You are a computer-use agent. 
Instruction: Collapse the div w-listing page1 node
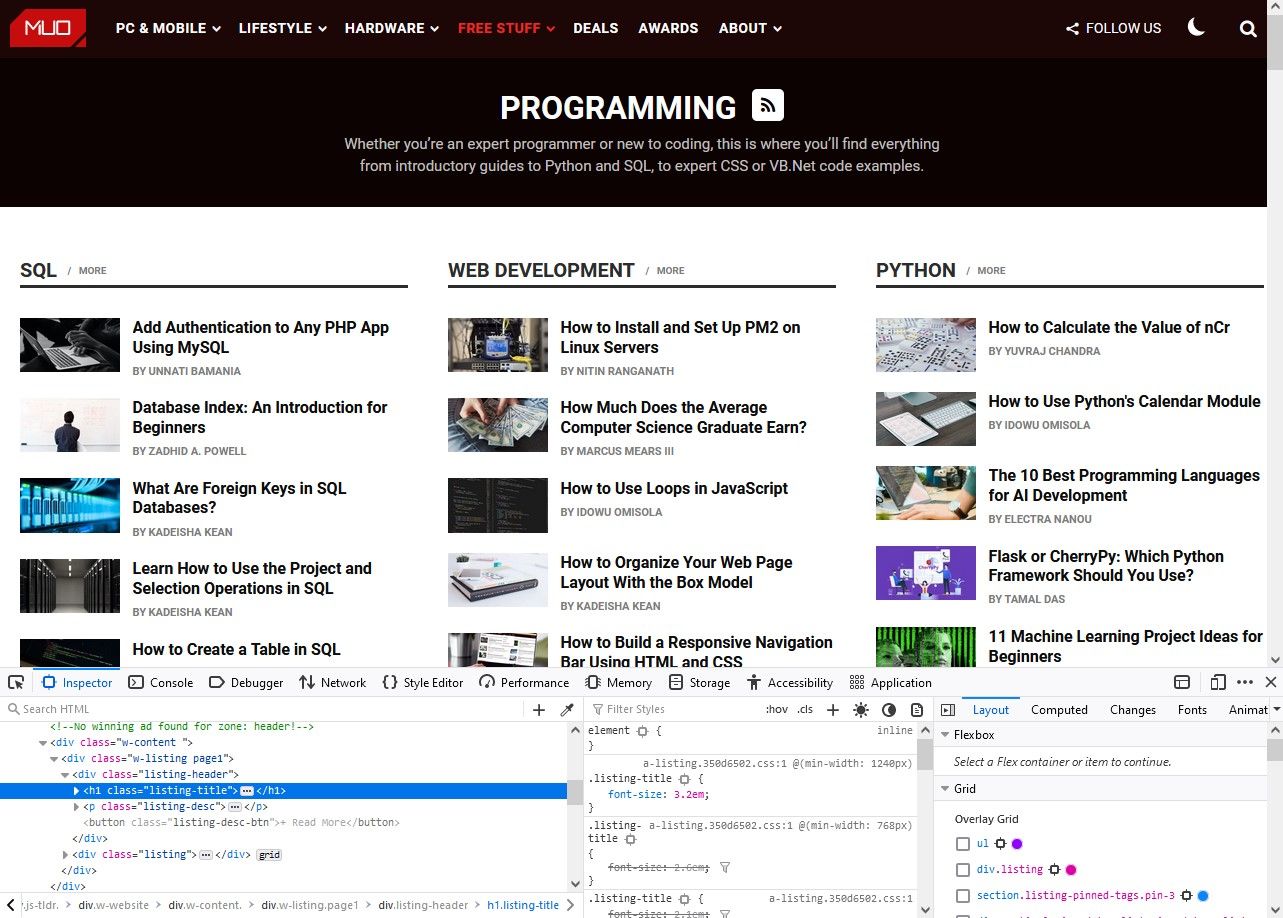(54, 759)
